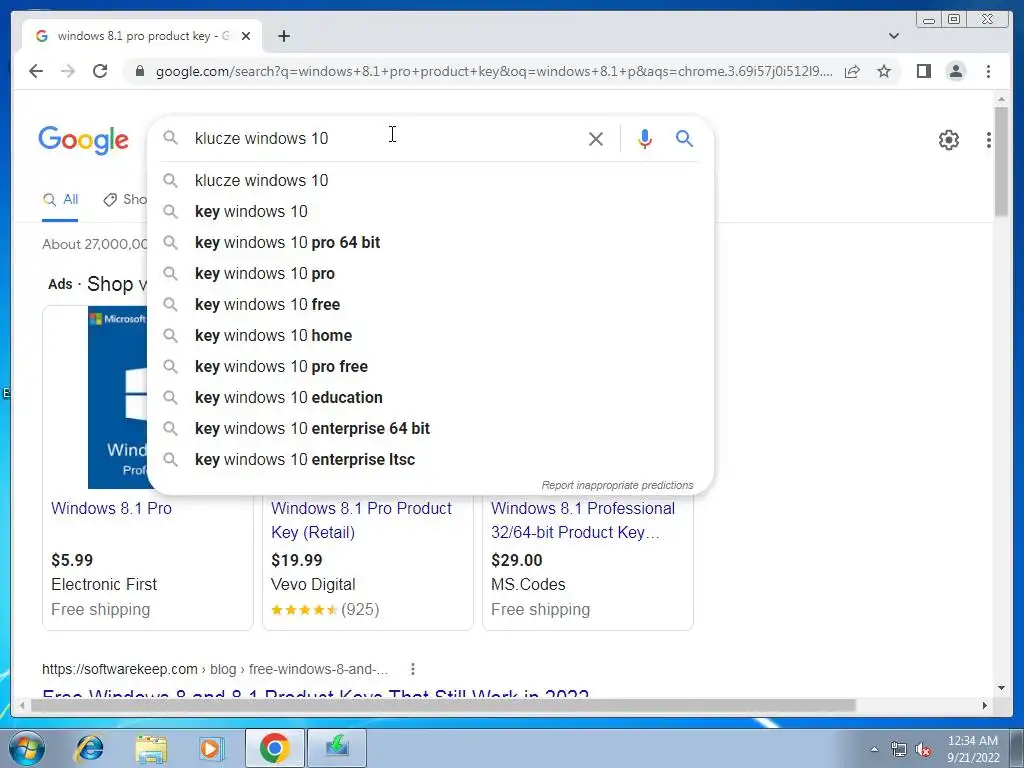Open the Chrome side panel
Viewport: 1024px width, 768px height.
923,71
